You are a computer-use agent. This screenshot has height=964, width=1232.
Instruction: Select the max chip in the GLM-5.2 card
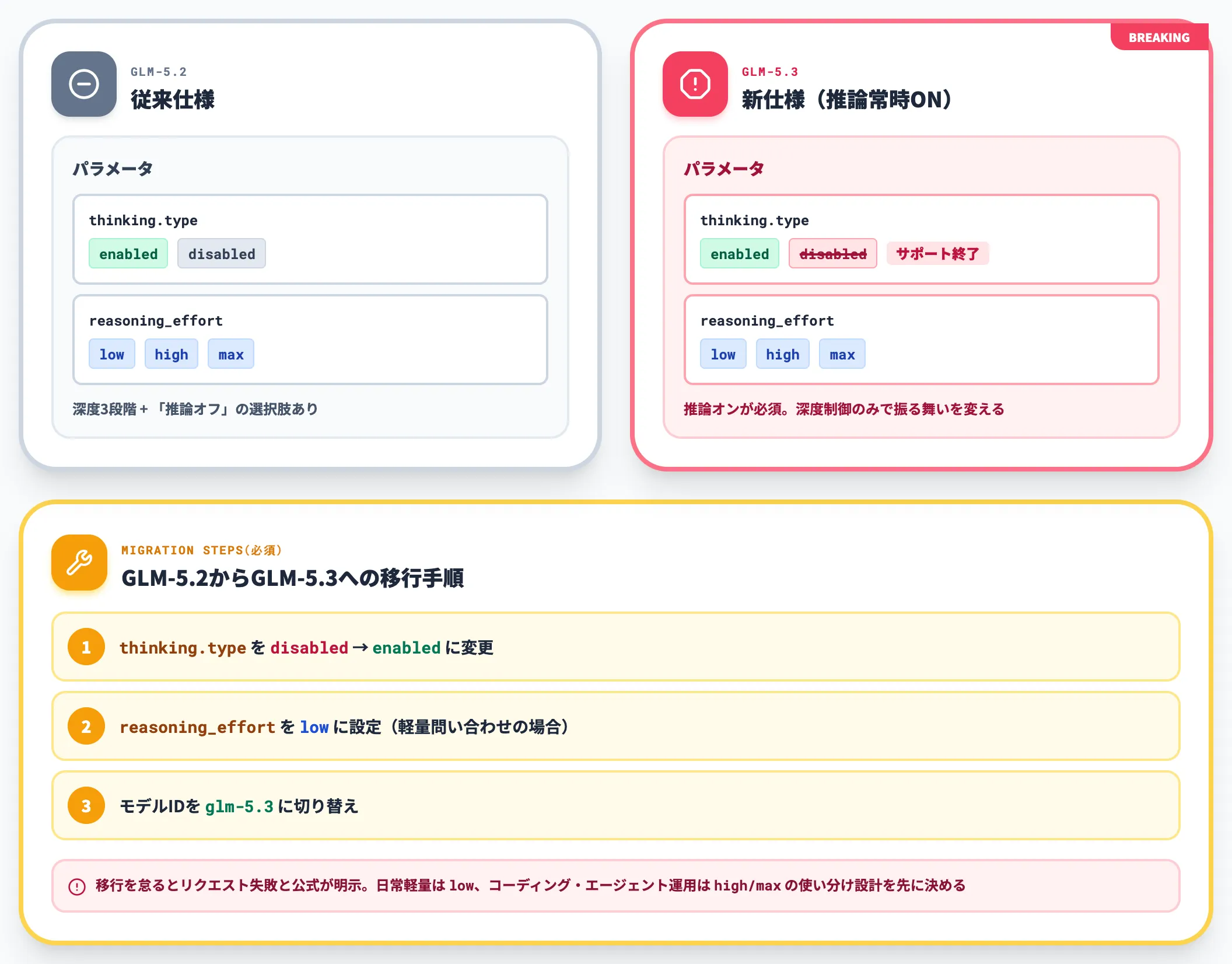pos(231,354)
